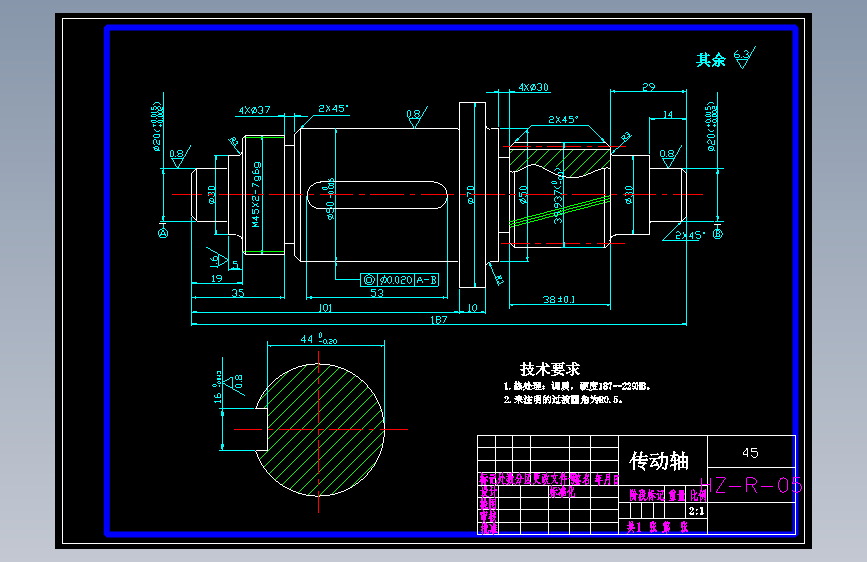Viewport: 867px width, 562px height.
Task: Select the 2X45° chamfer note near datum B
Action: (x=690, y=235)
